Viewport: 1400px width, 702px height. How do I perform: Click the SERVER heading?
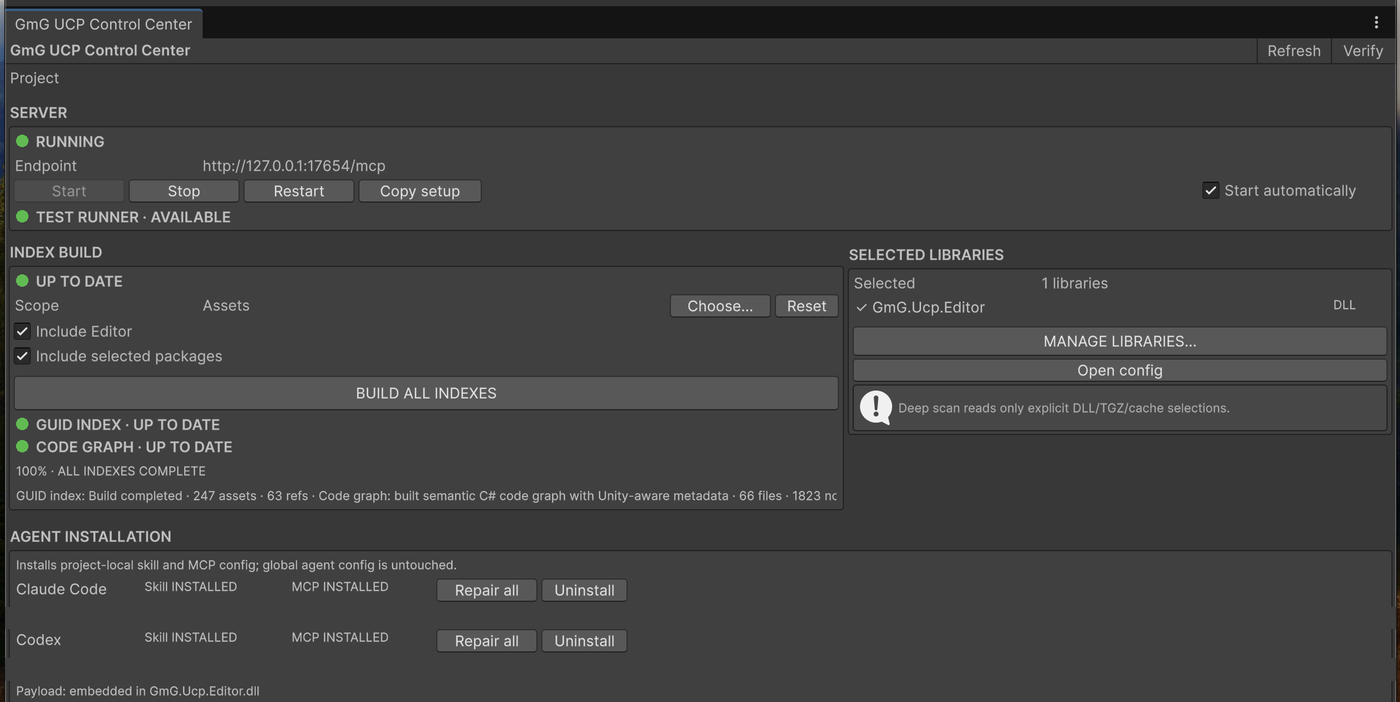point(39,113)
